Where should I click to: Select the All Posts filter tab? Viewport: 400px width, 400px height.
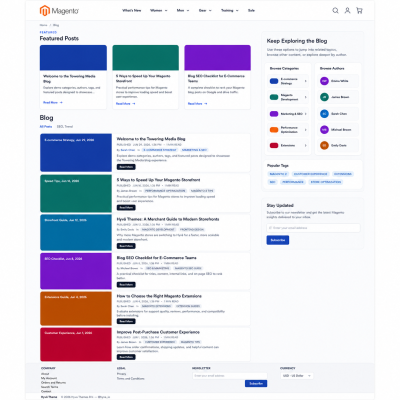tap(46, 127)
